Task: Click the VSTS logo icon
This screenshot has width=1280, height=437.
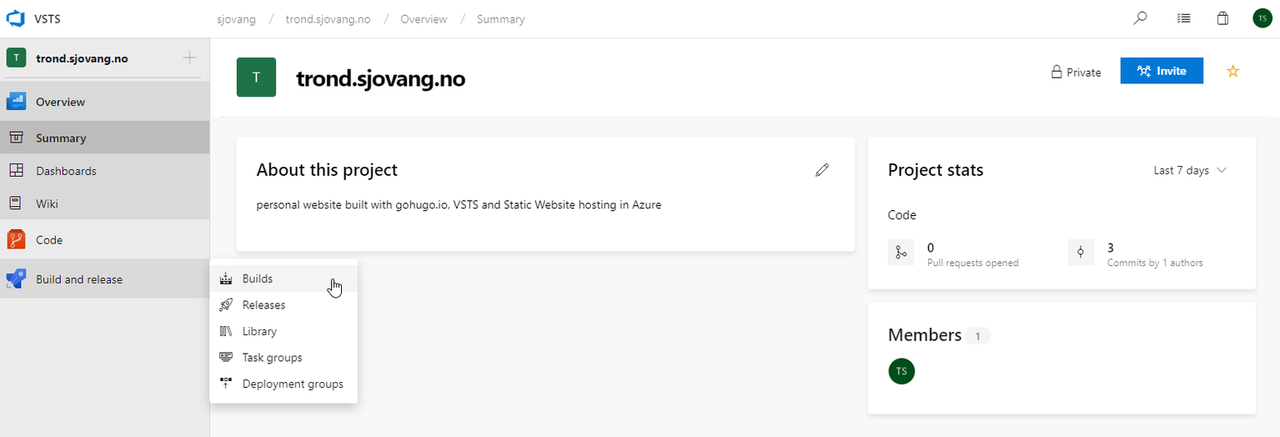Action: [16, 18]
